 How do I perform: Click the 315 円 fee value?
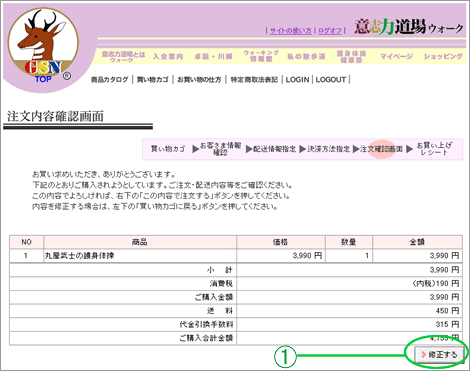click(x=447, y=324)
